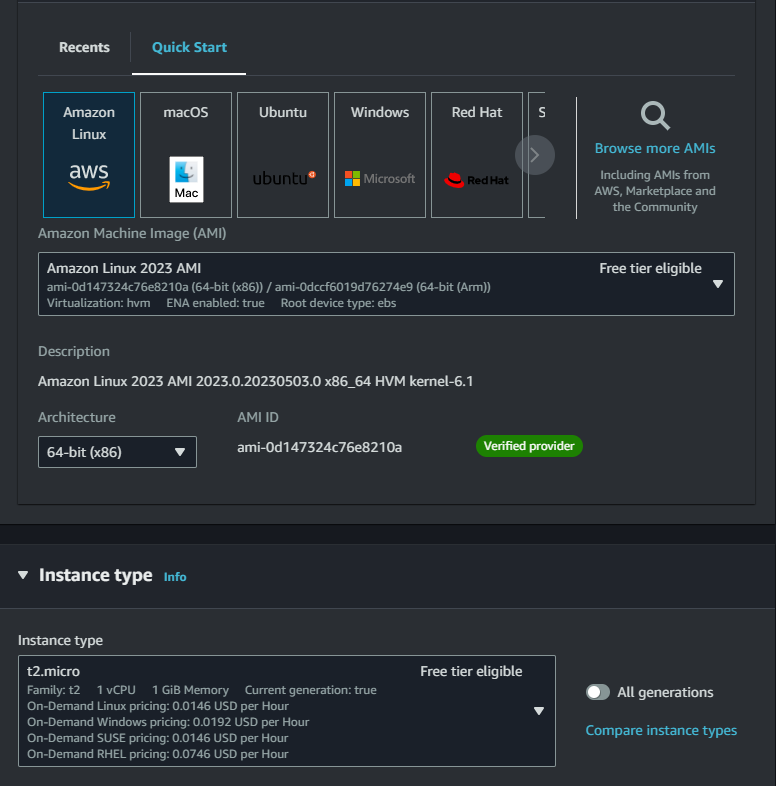Open the Instance type Info link
The width and height of the screenshot is (776, 786).
point(175,577)
